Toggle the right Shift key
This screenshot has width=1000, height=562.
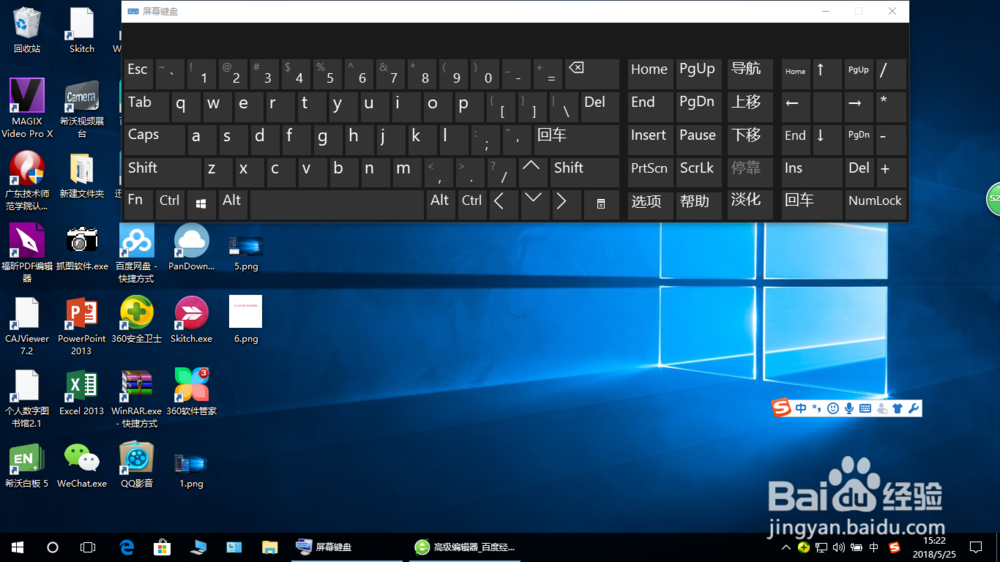(585, 172)
